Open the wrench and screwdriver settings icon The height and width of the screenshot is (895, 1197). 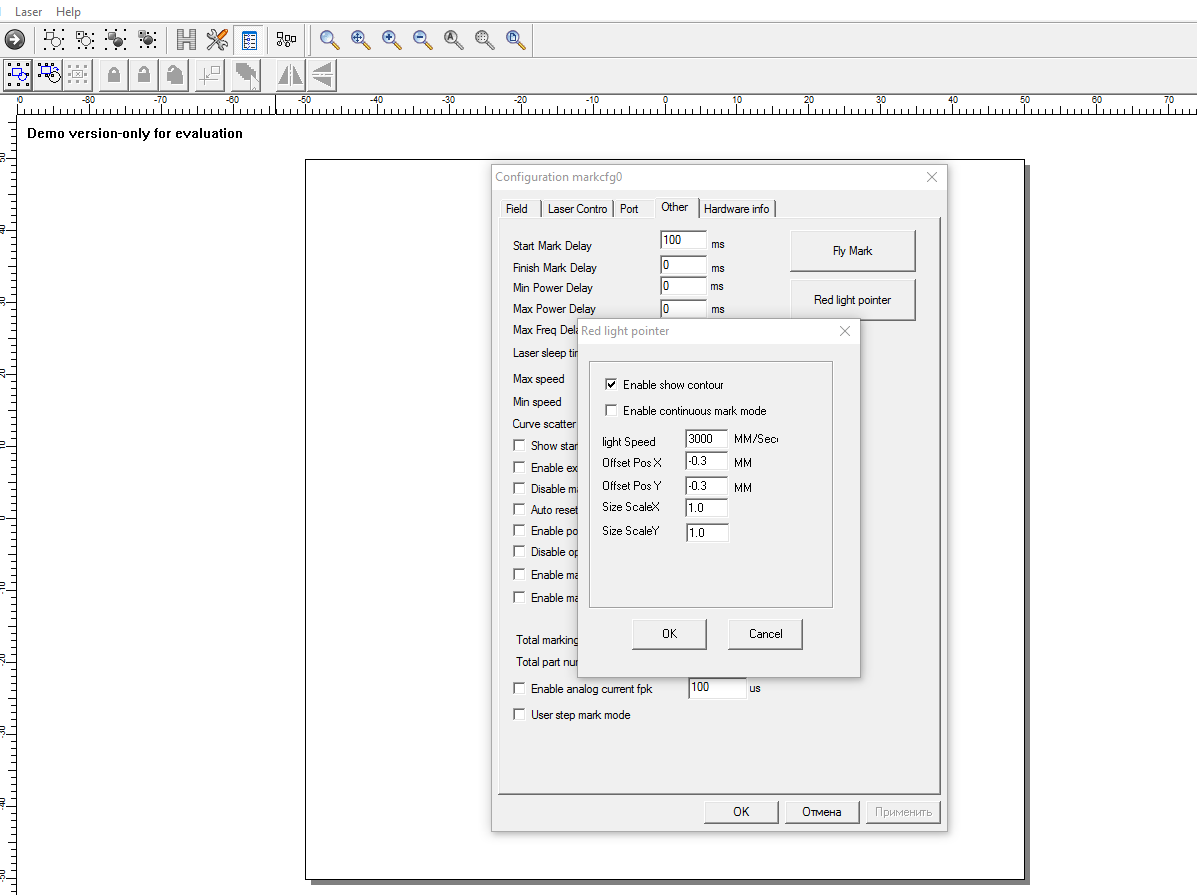(217, 40)
